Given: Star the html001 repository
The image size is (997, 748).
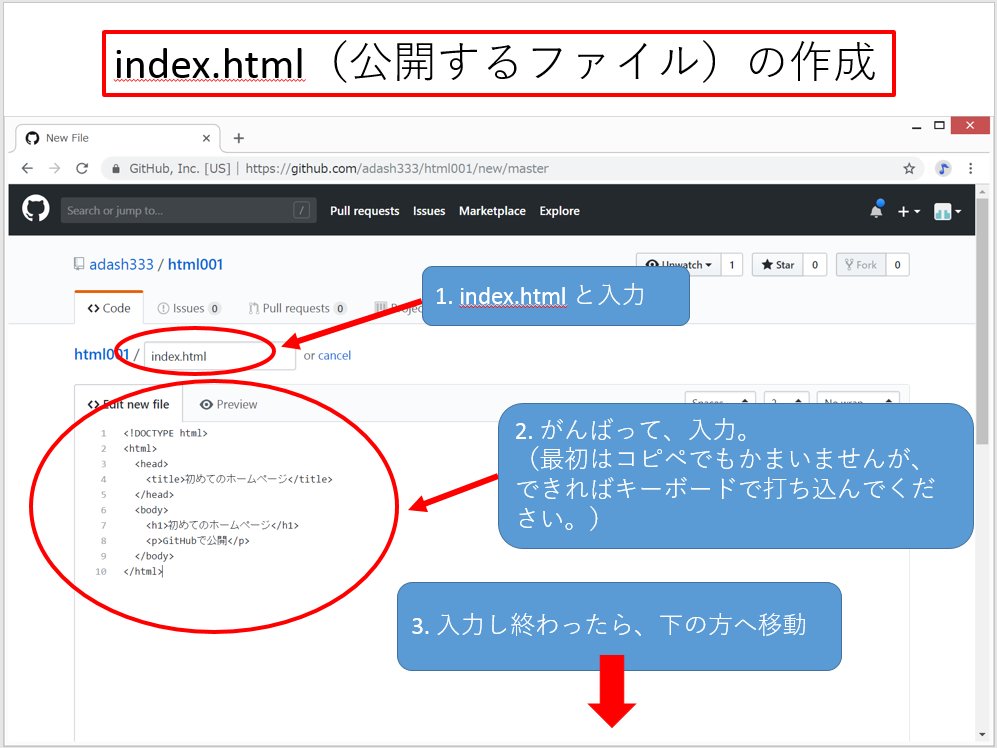Looking at the screenshot, I should 777,265.
